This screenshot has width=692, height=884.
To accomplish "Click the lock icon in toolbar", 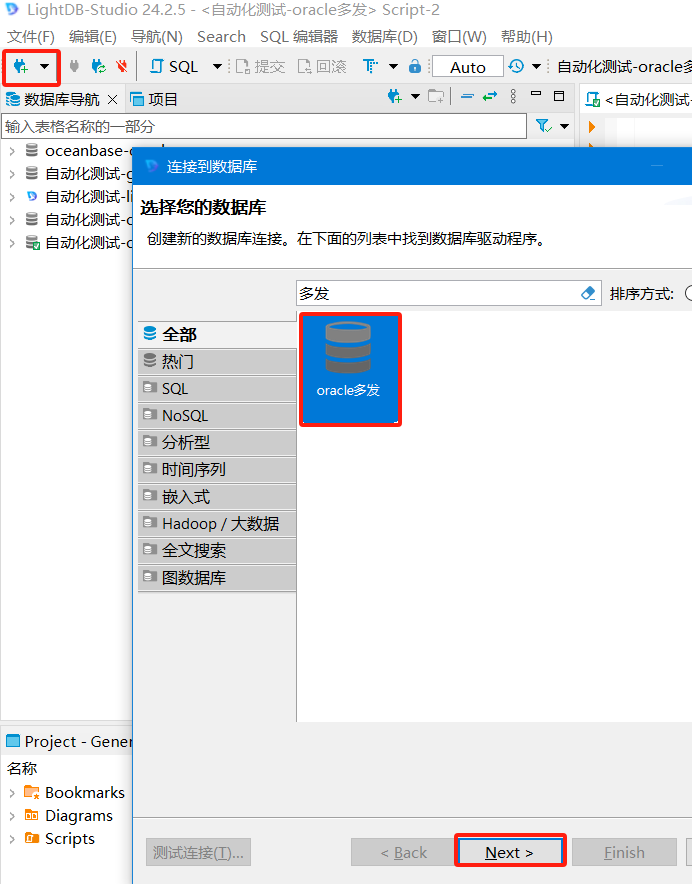I will pos(415,67).
